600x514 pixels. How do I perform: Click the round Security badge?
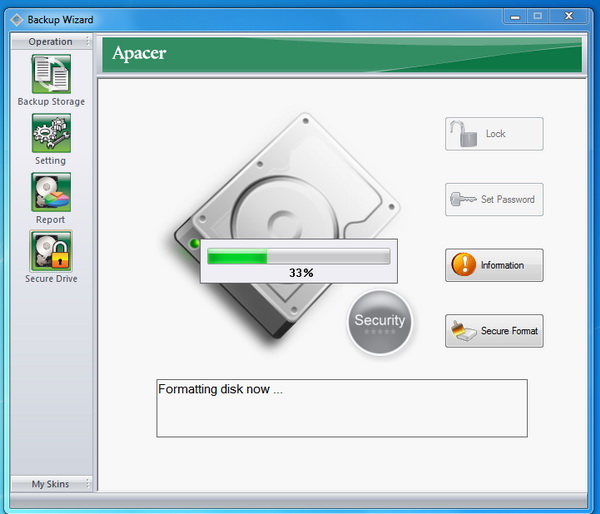click(380, 322)
